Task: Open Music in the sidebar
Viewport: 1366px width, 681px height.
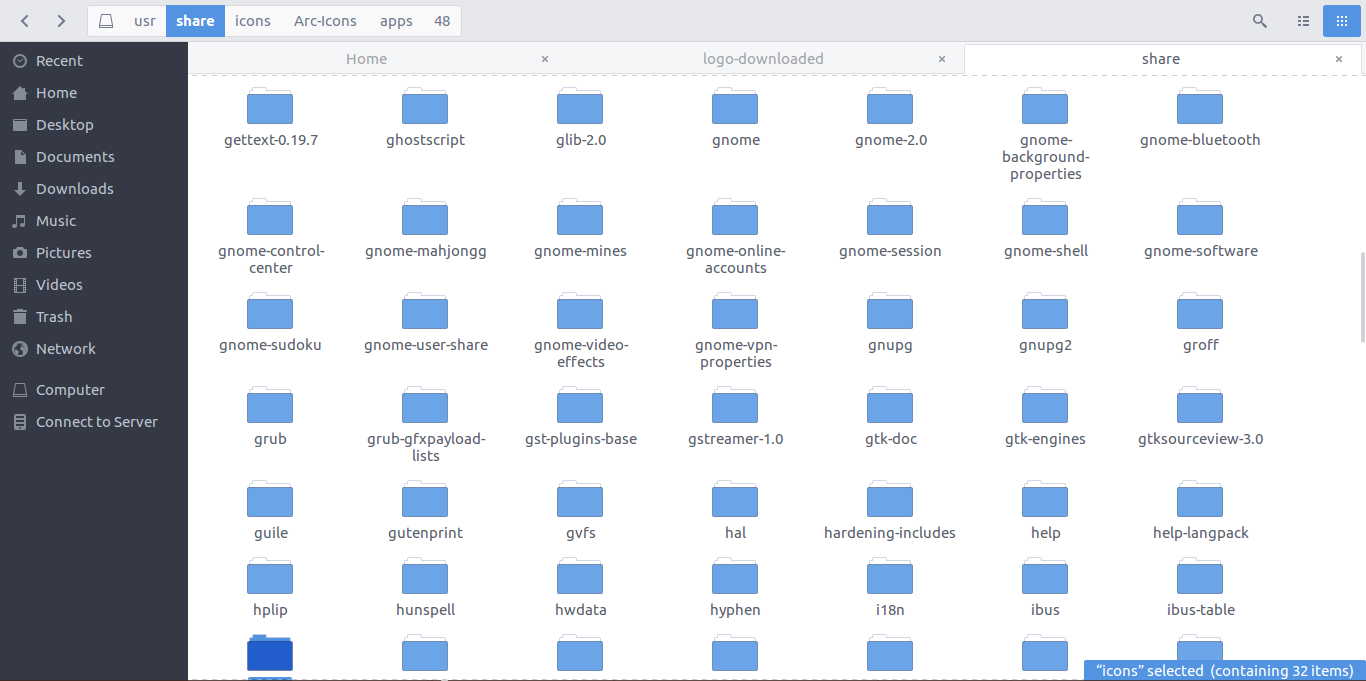Action: tap(94, 221)
